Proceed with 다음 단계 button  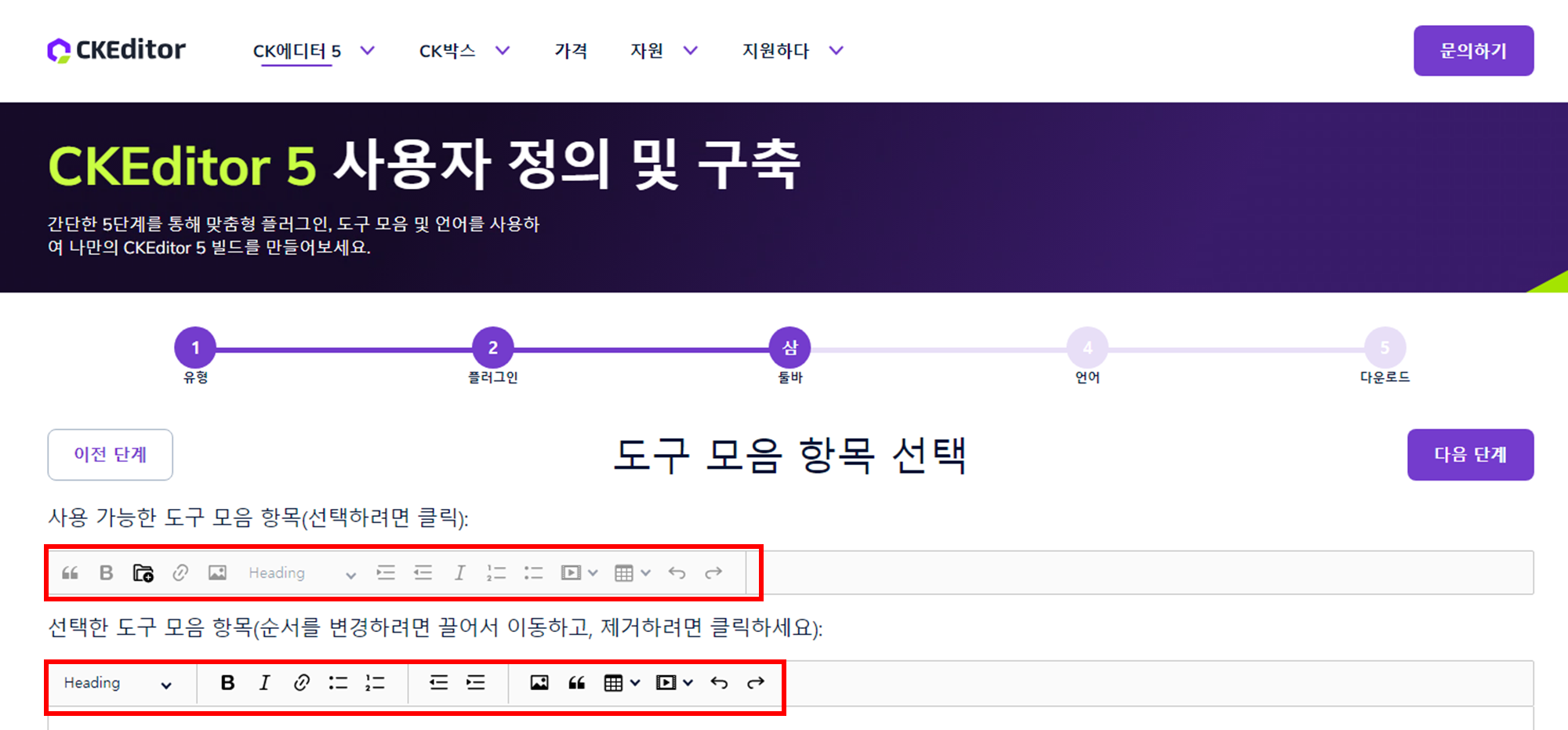point(1471,455)
